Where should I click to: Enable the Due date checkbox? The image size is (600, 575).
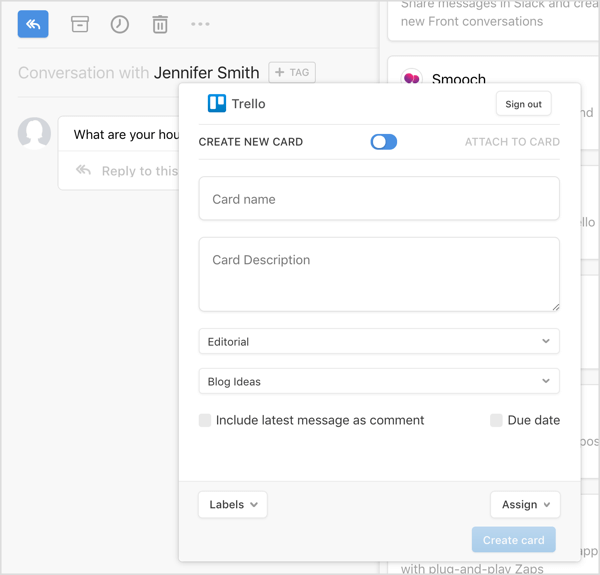[496, 420]
